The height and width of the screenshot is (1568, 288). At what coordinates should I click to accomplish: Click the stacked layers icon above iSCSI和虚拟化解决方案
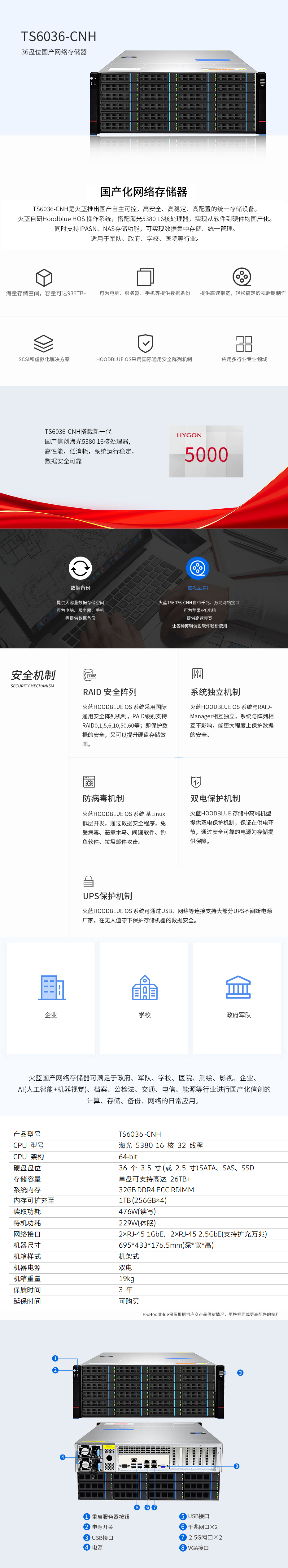(x=43, y=343)
